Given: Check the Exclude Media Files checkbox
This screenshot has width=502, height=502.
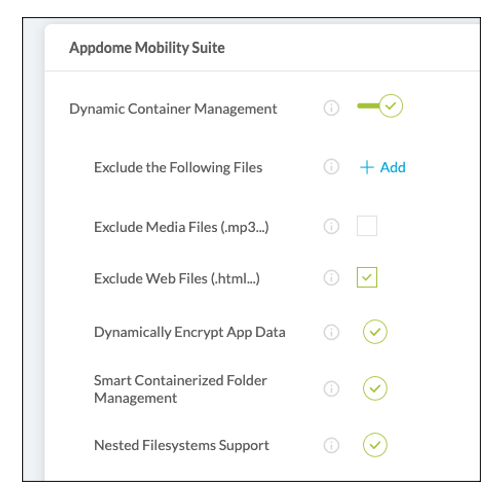Looking at the screenshot, I should click(x=367, y=226).
